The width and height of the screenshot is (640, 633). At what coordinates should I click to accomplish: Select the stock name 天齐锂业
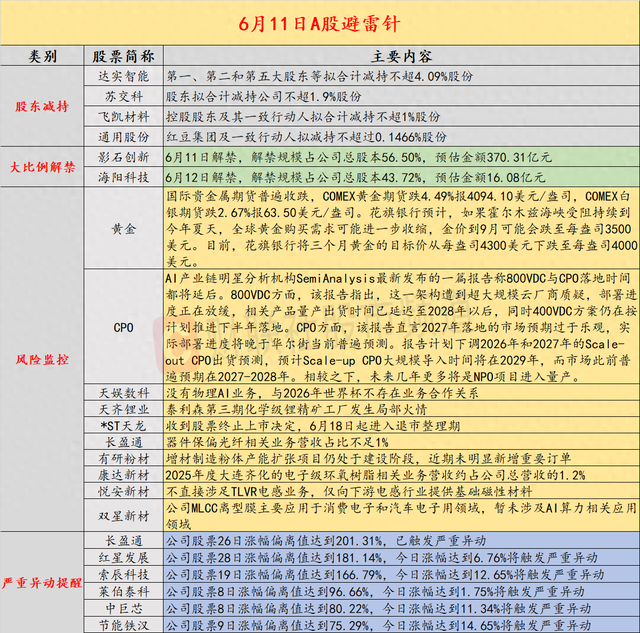coord(123,409)
